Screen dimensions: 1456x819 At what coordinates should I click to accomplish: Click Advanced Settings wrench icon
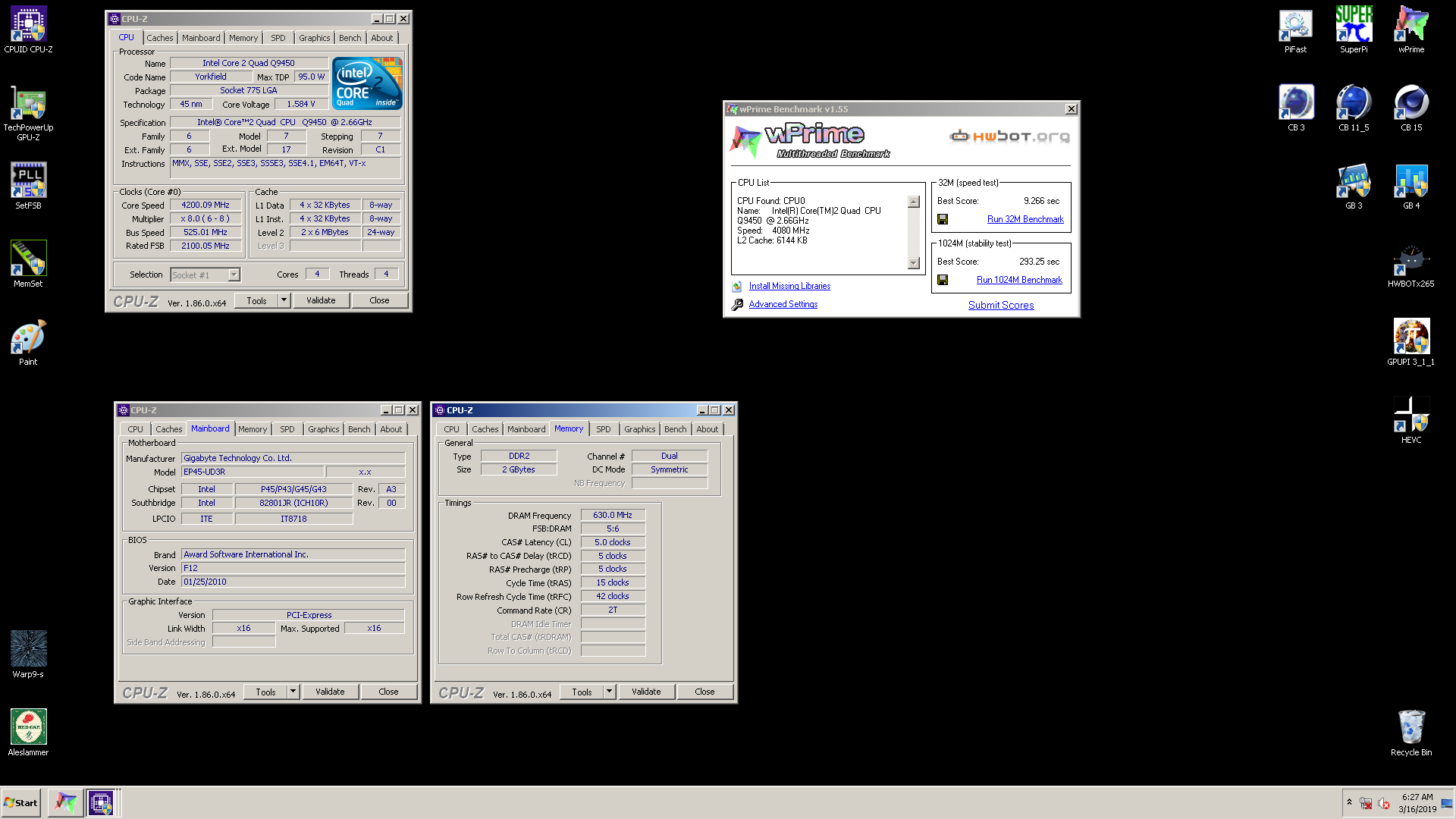coord(737,305)
